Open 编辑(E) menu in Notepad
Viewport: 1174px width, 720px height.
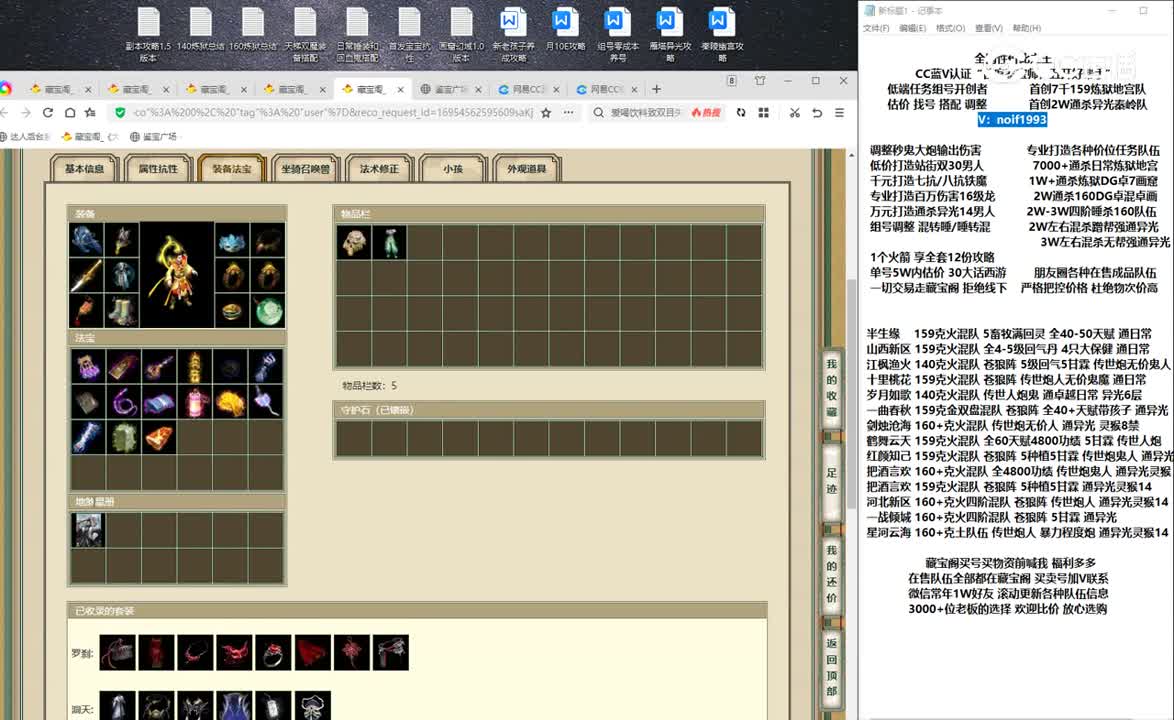tap(912, 28)
